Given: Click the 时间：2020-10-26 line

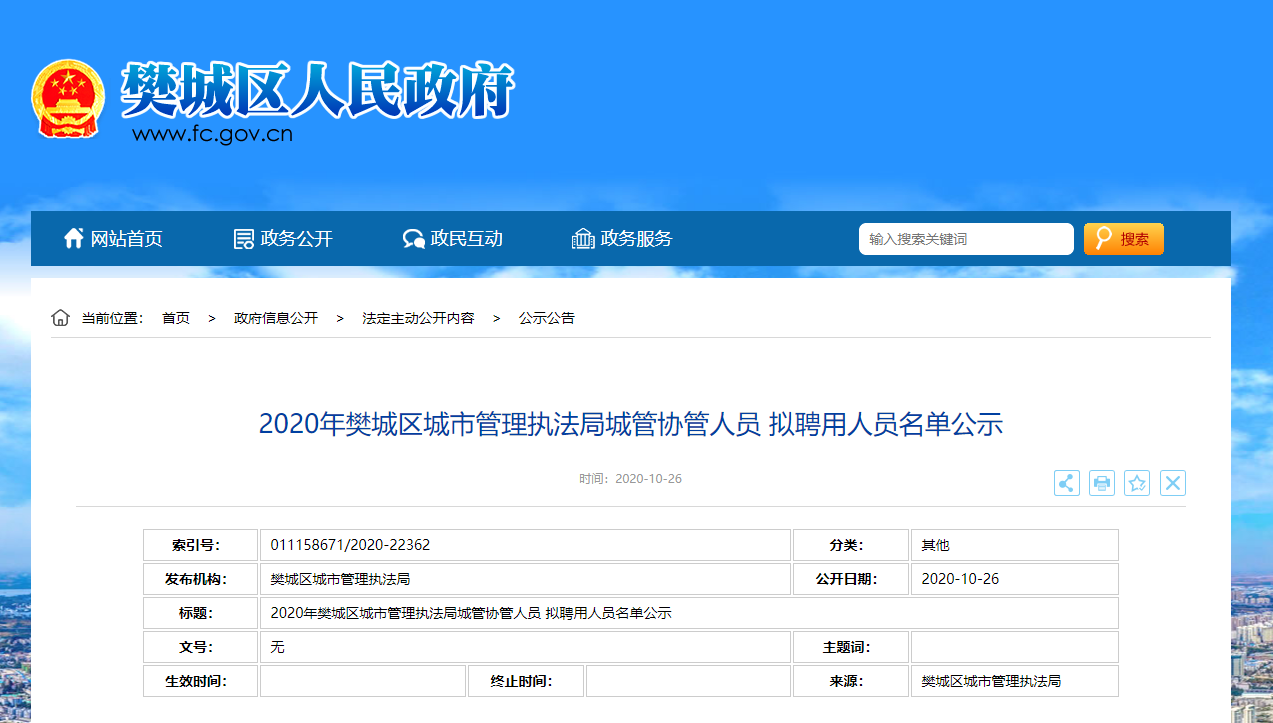Looking at the screenshot, I should [631, 479].
